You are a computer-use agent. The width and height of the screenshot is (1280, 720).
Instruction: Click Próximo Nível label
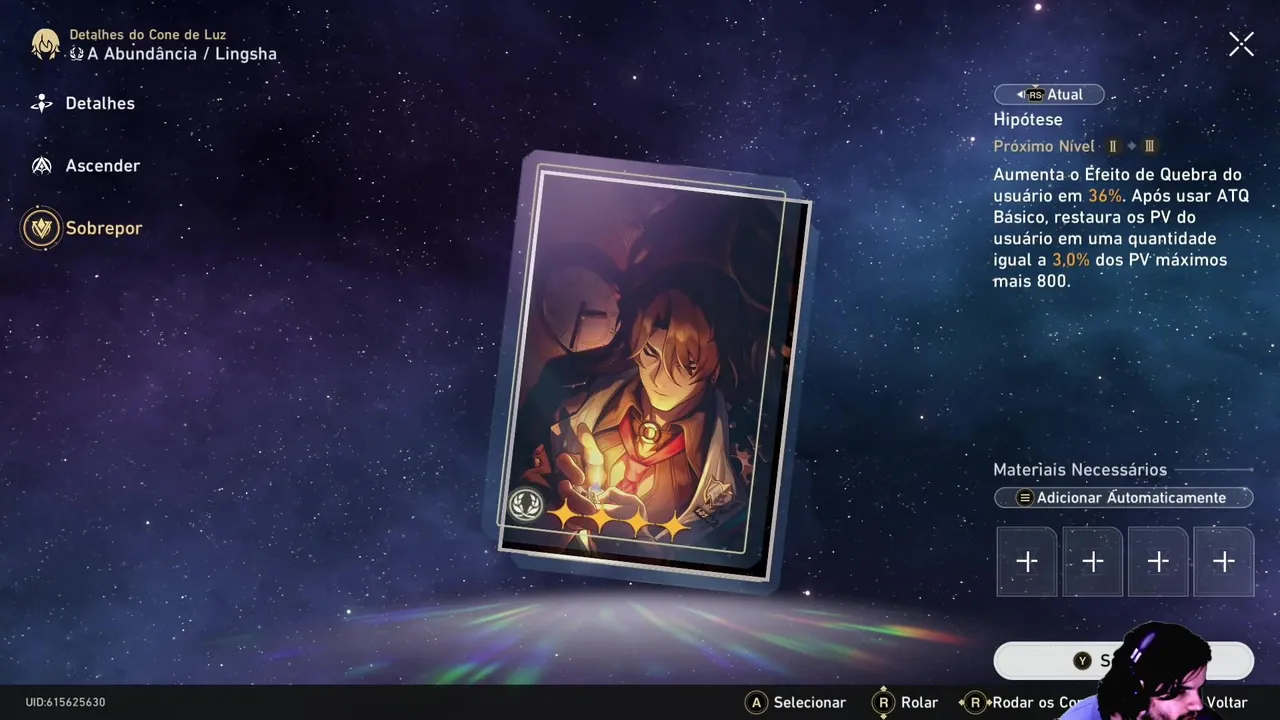coord(1044,146)
